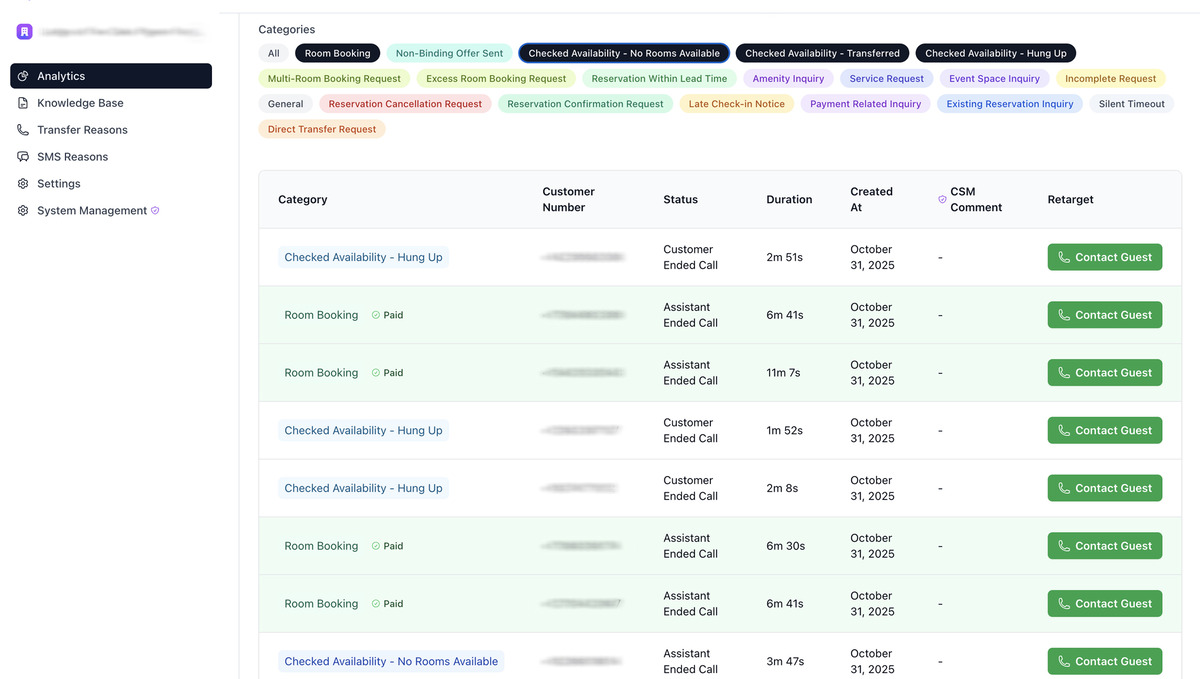This screenshot has width=1200, height=679.
Task: Click the SMS Reasons chat icon
Action: click(24, 157)
